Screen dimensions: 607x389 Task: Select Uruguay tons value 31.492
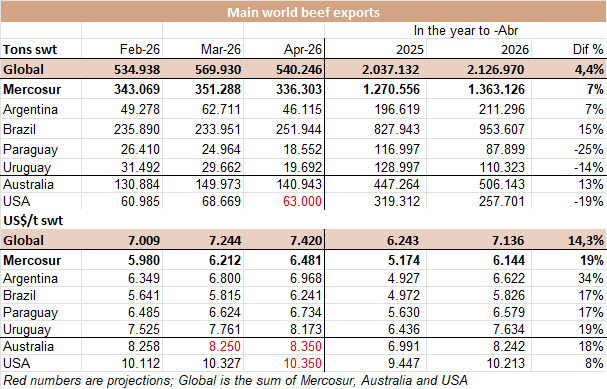point(140,167)
